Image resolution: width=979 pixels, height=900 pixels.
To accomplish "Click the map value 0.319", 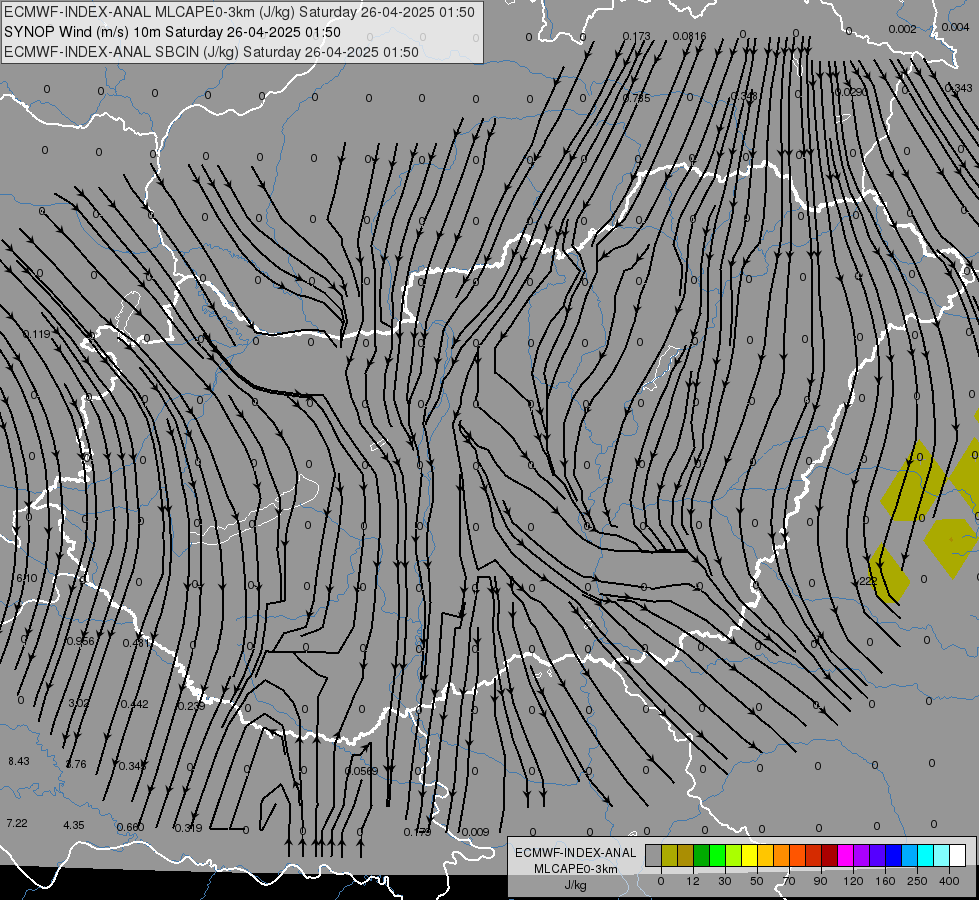I will (188, 828).
